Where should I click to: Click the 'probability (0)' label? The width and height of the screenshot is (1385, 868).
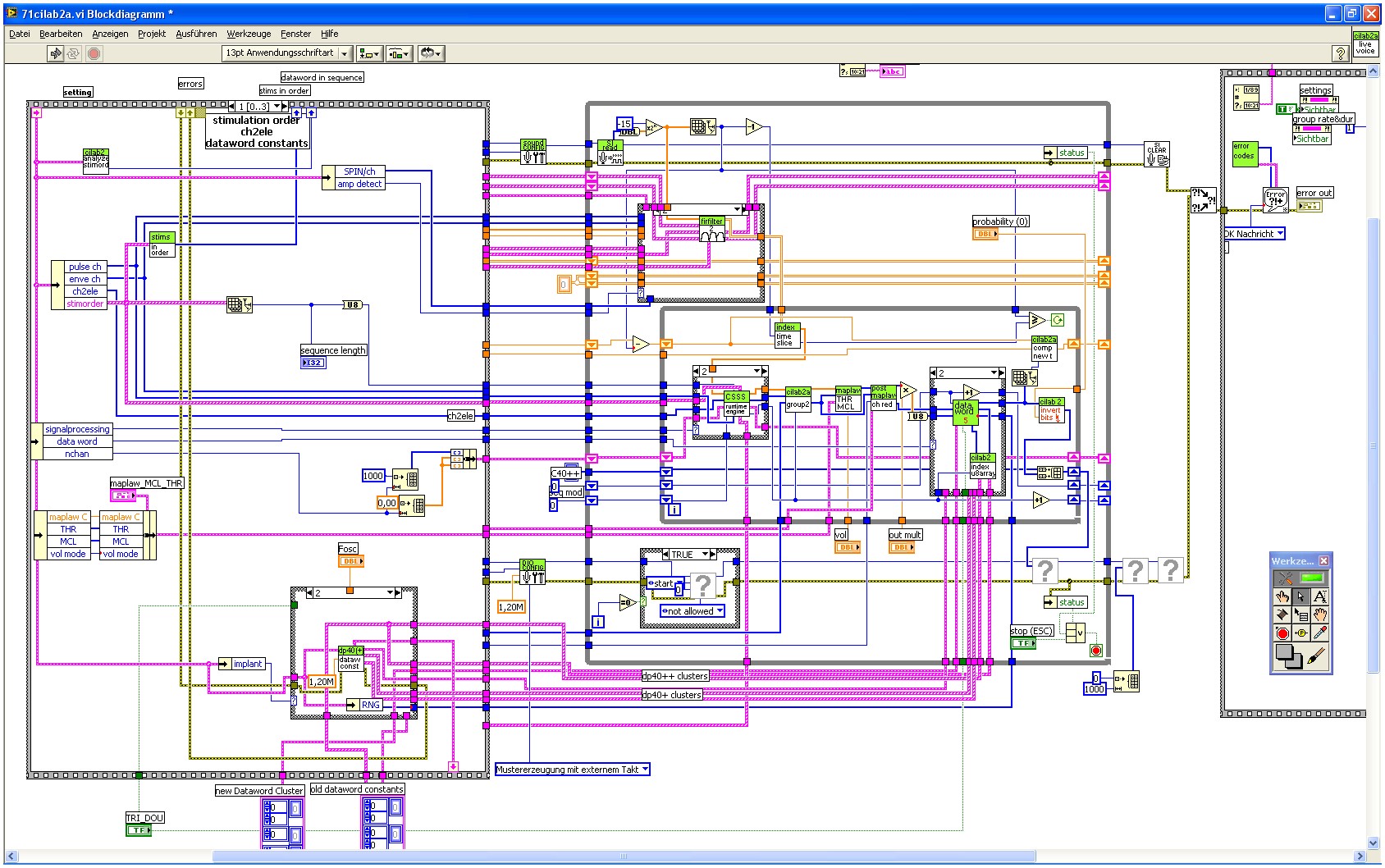[1000, 222]
